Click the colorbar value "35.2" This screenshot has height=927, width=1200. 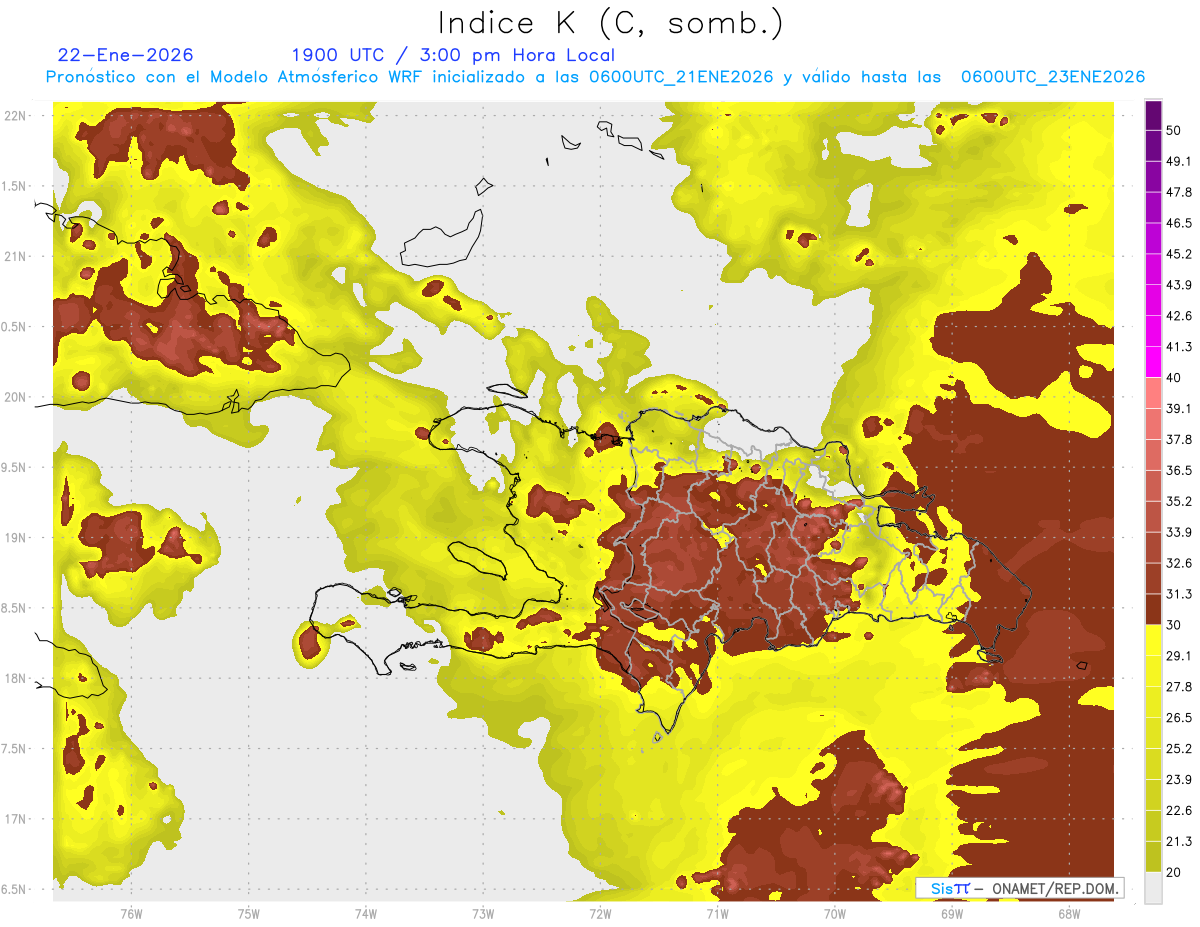tap(1179, 501)
